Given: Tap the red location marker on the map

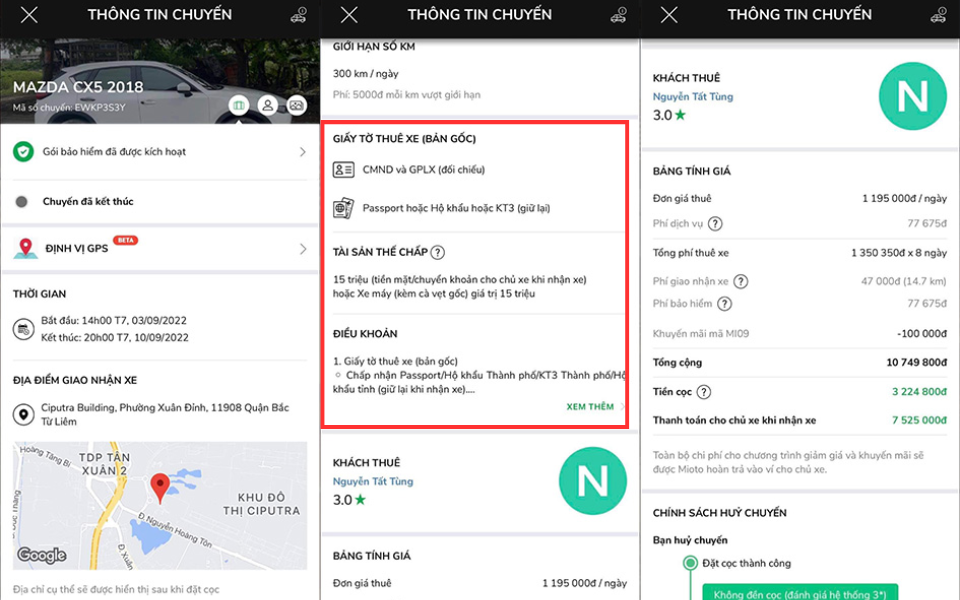Looking at the screenshot, I should [x=160, y=488].
